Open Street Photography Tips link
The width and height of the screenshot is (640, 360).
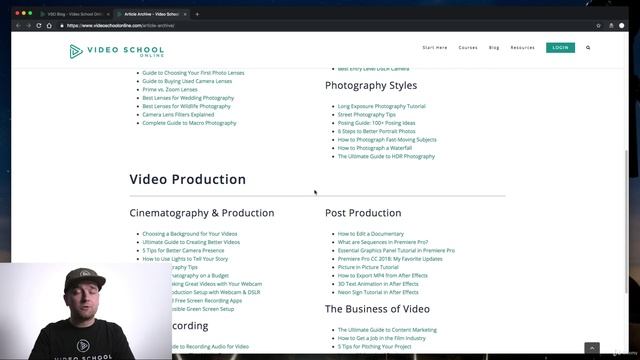pyautogui.click(x=367, y=115)
